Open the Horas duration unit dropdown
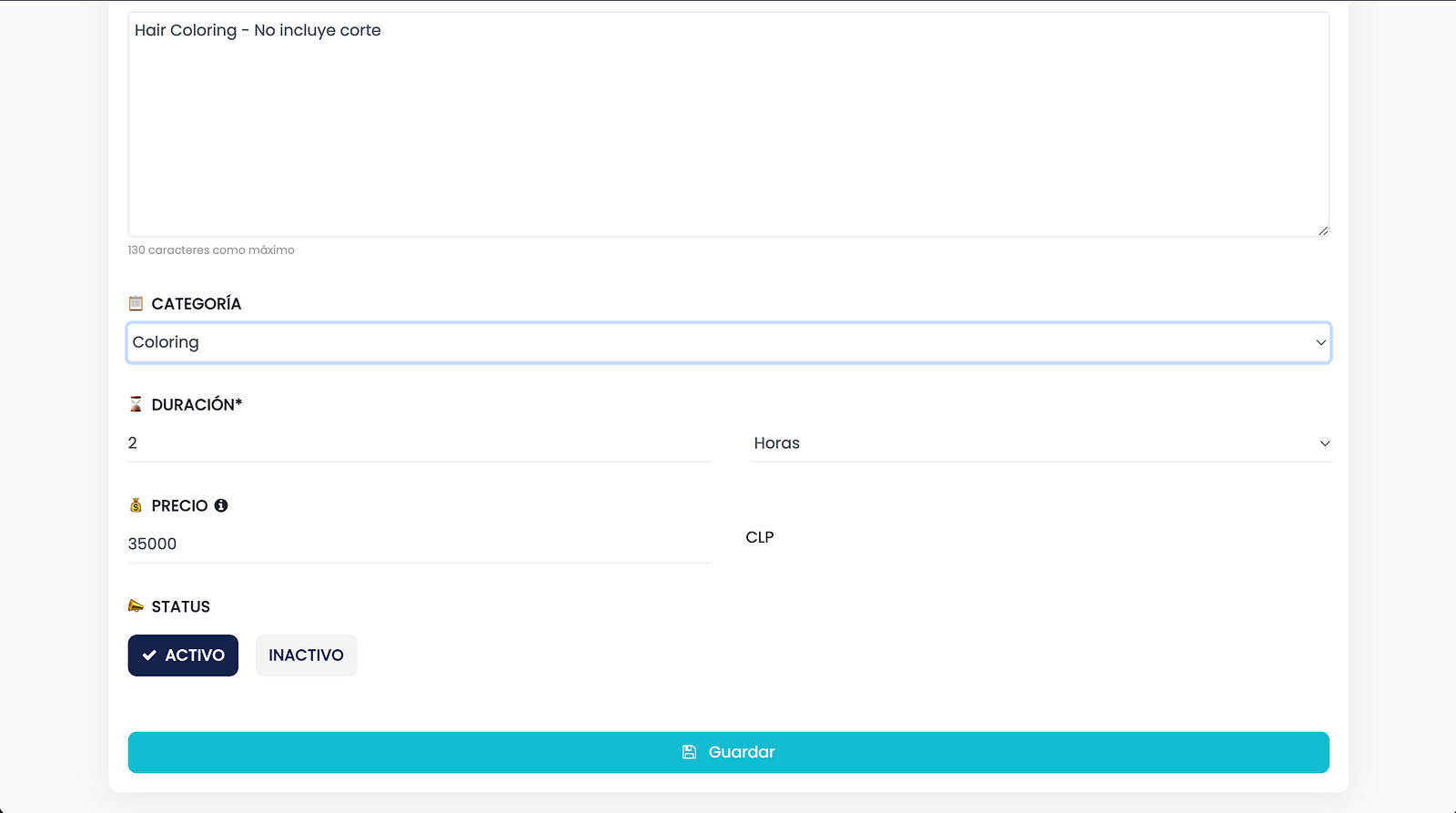The image size is (1456, 813). point(1041,443)
